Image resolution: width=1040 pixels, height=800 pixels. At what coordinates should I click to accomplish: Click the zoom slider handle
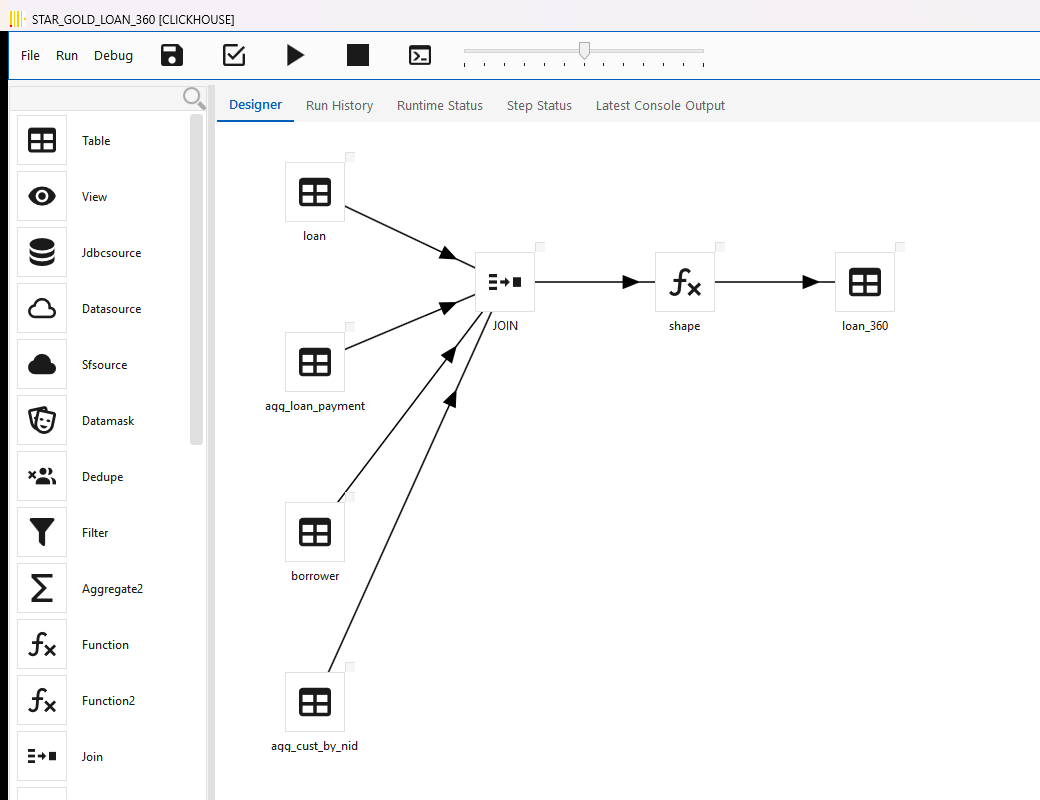click(584, 50)
